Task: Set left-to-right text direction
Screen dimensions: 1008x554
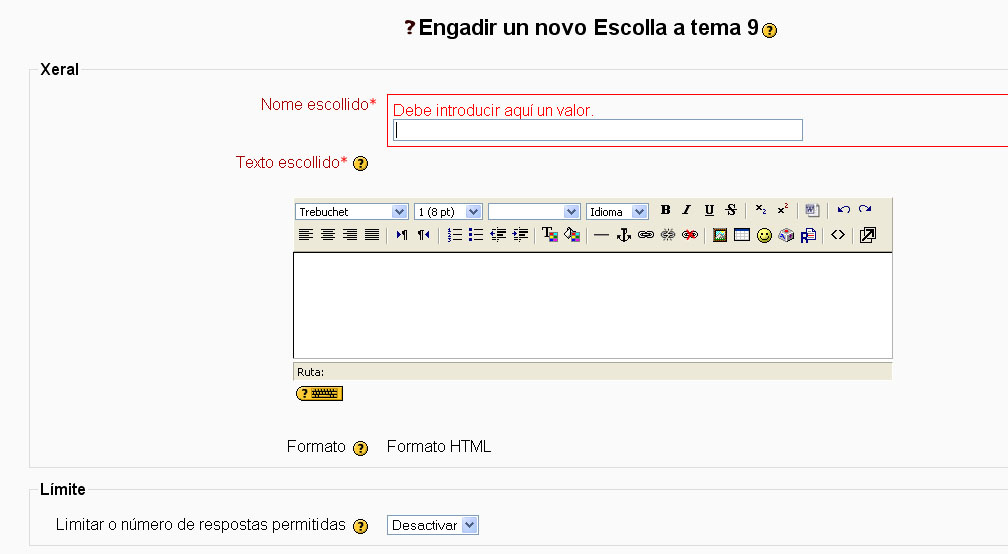Action: [x=402, y=235]
